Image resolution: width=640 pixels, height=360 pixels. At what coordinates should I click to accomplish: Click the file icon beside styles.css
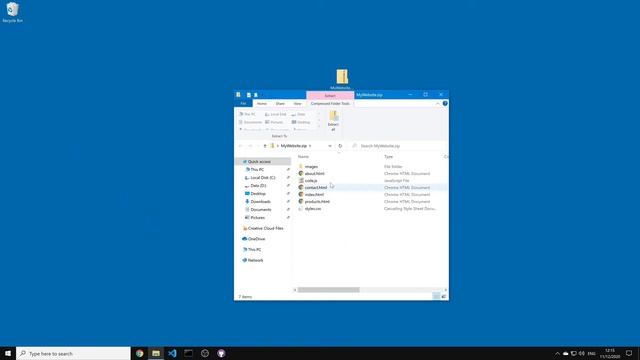[301, 209]
